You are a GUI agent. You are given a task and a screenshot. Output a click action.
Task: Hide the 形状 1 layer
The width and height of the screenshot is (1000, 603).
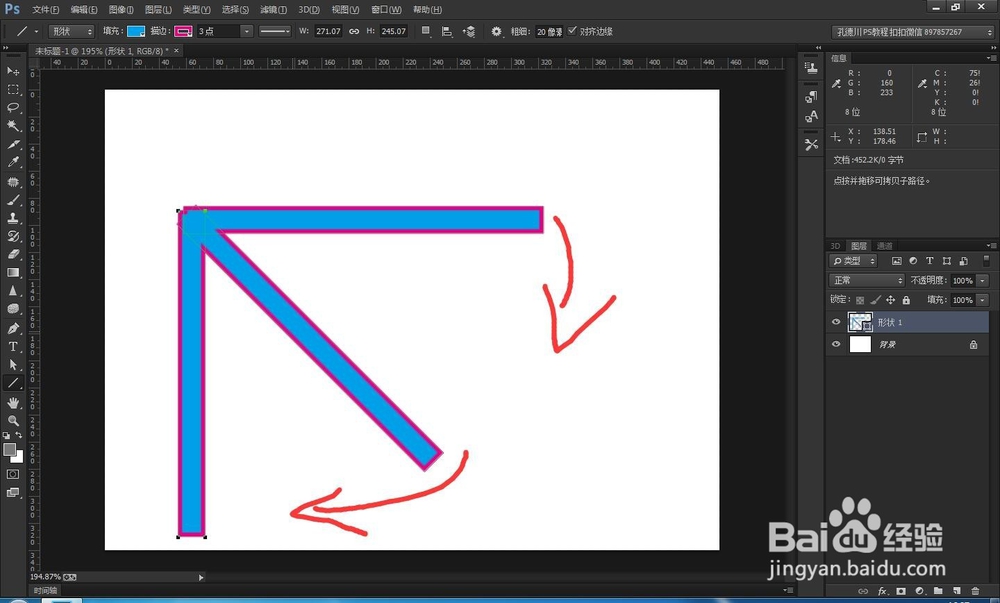[x=836, y=323]
